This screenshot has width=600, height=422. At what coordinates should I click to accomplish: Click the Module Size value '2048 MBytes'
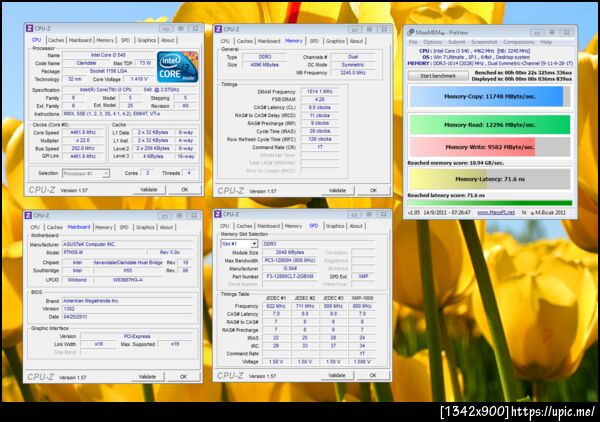point(290,253)
